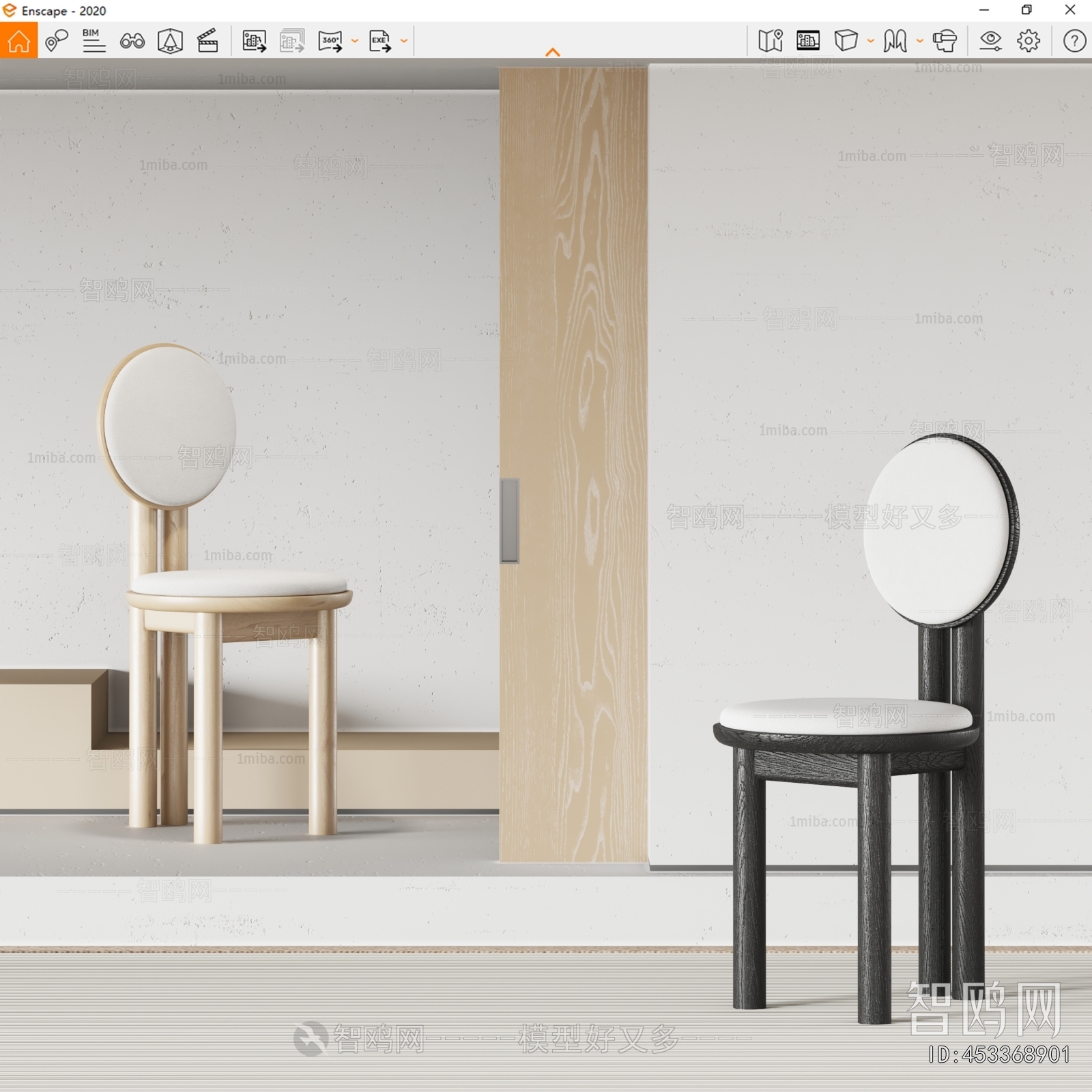
Task: Click the EXE standalone export icon
Action: coord(380,41)
